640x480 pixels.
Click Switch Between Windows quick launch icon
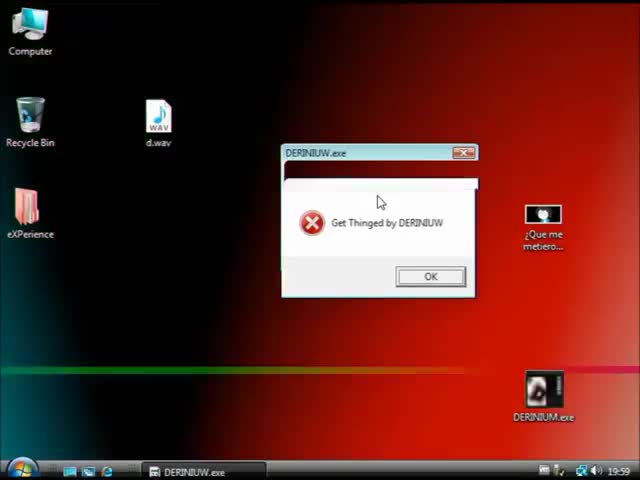coord(88,471)
